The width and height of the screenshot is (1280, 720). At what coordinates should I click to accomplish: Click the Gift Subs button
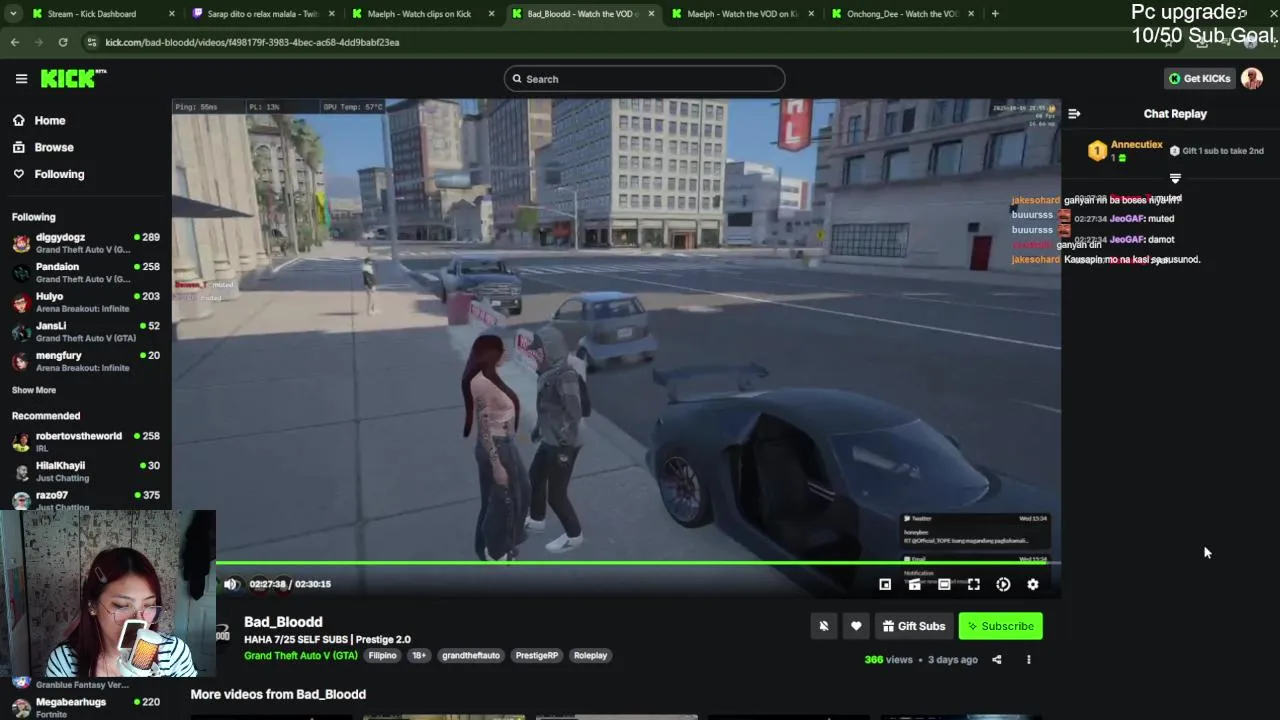[914, 626]
